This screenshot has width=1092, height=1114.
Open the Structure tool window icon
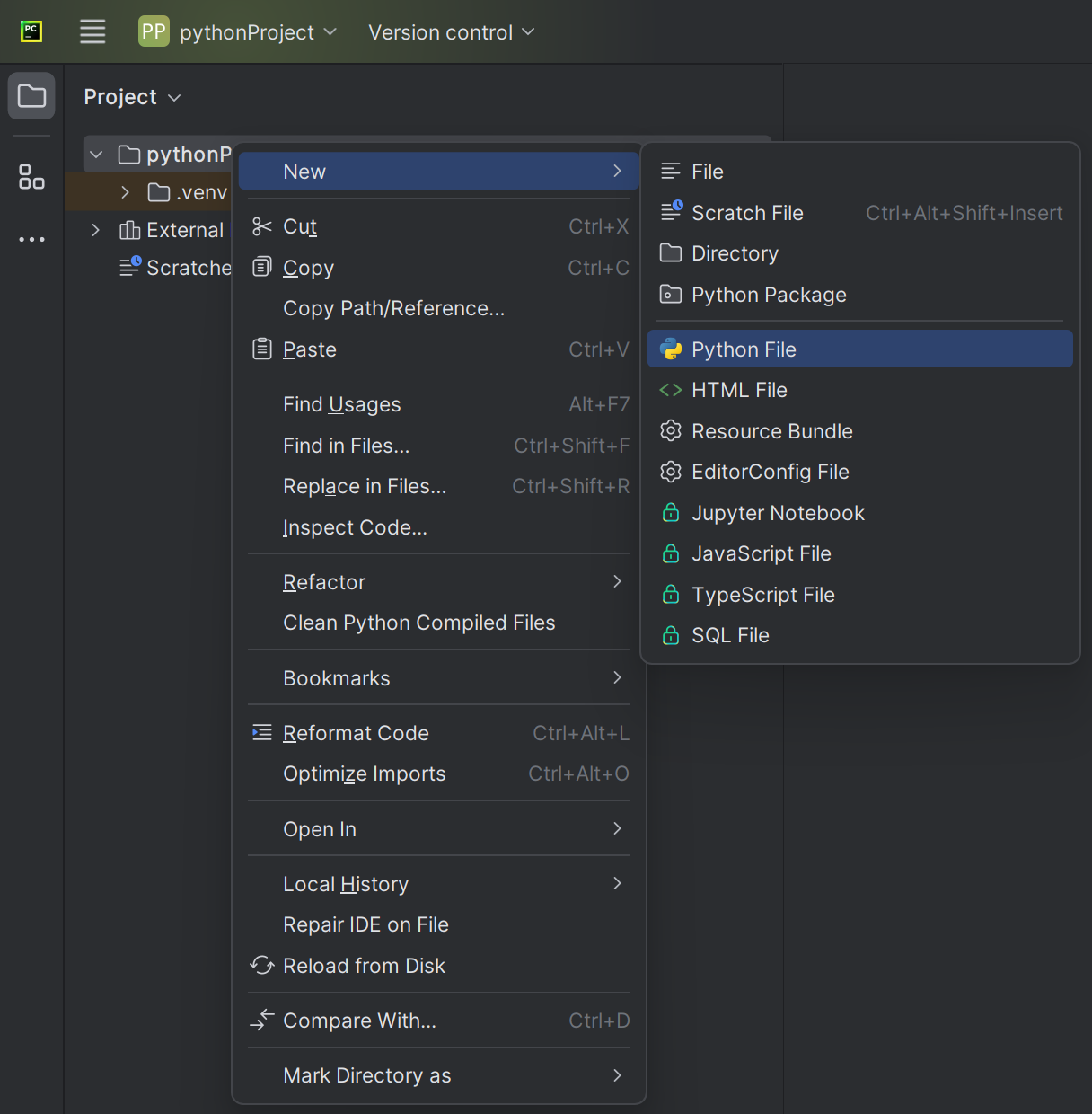[x=31, y=177]
